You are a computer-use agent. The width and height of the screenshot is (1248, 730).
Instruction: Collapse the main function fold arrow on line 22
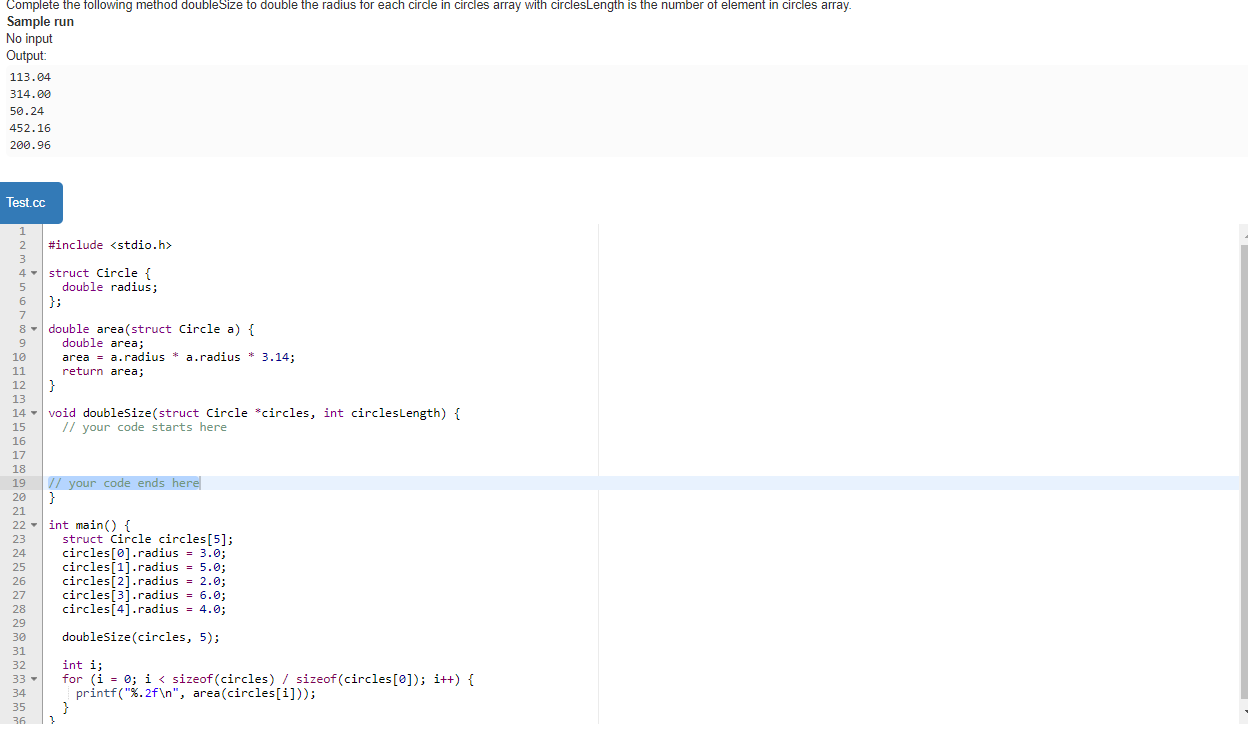[35, 525]
